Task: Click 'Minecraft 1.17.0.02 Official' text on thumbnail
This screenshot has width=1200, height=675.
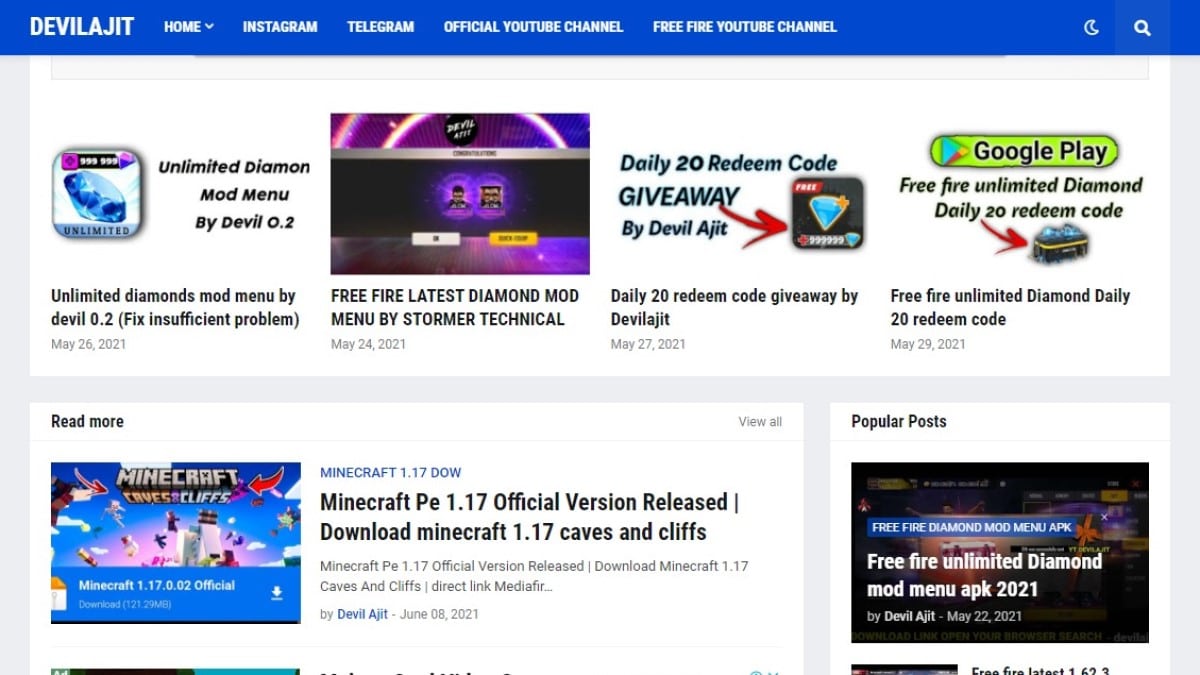Action: coord(157,585)
